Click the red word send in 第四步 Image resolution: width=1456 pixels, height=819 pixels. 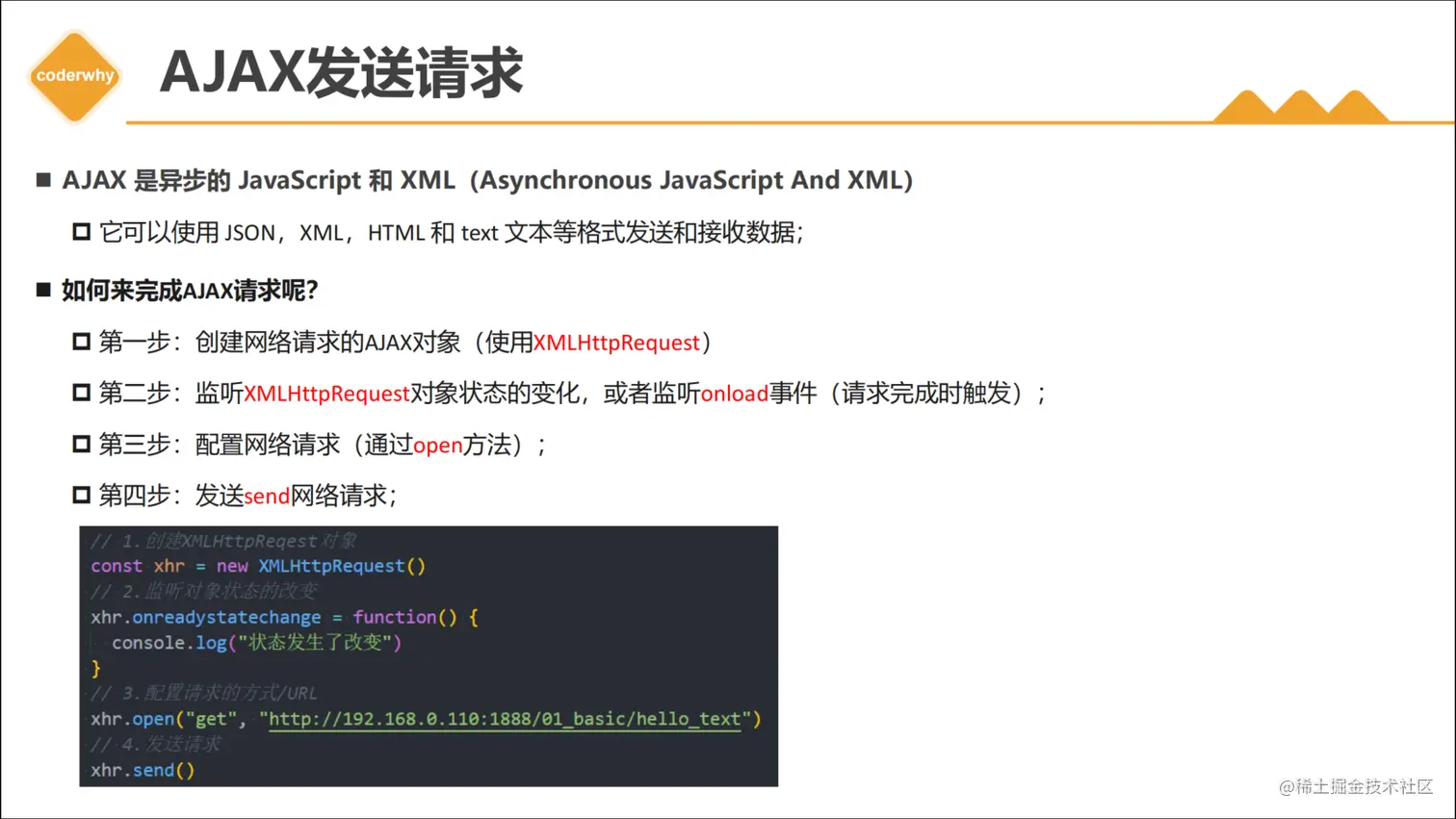(267, 496)
